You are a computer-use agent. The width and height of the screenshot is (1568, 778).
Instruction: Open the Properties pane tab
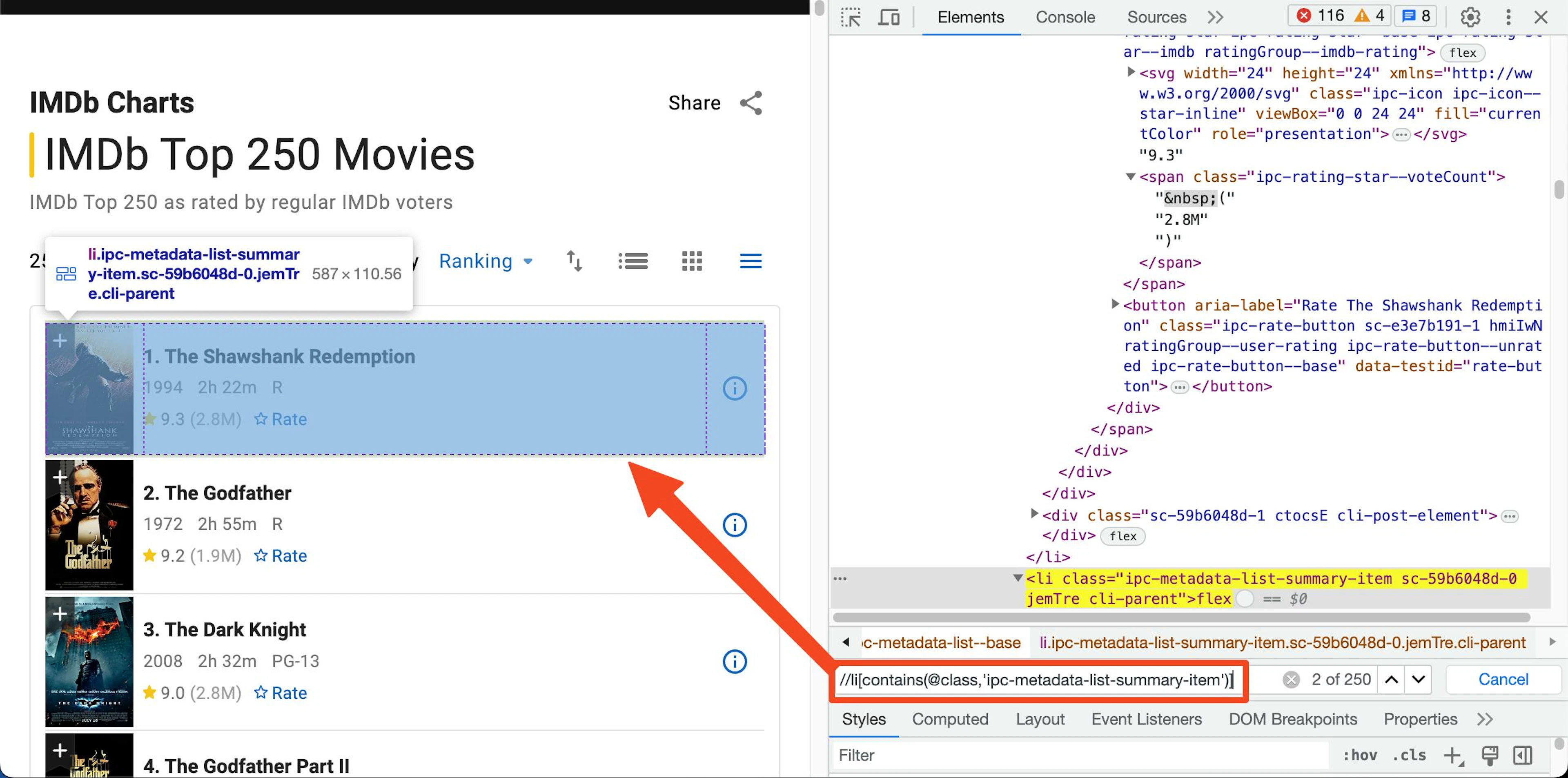(x=1420, y=719)
